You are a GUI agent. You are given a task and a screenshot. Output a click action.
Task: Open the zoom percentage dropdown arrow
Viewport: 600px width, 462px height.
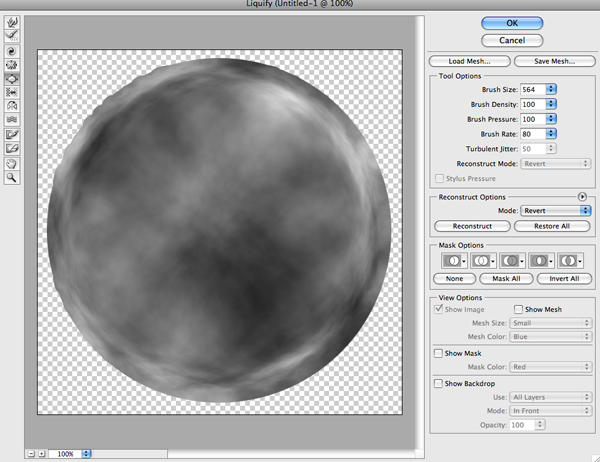(x=86, y=454)
